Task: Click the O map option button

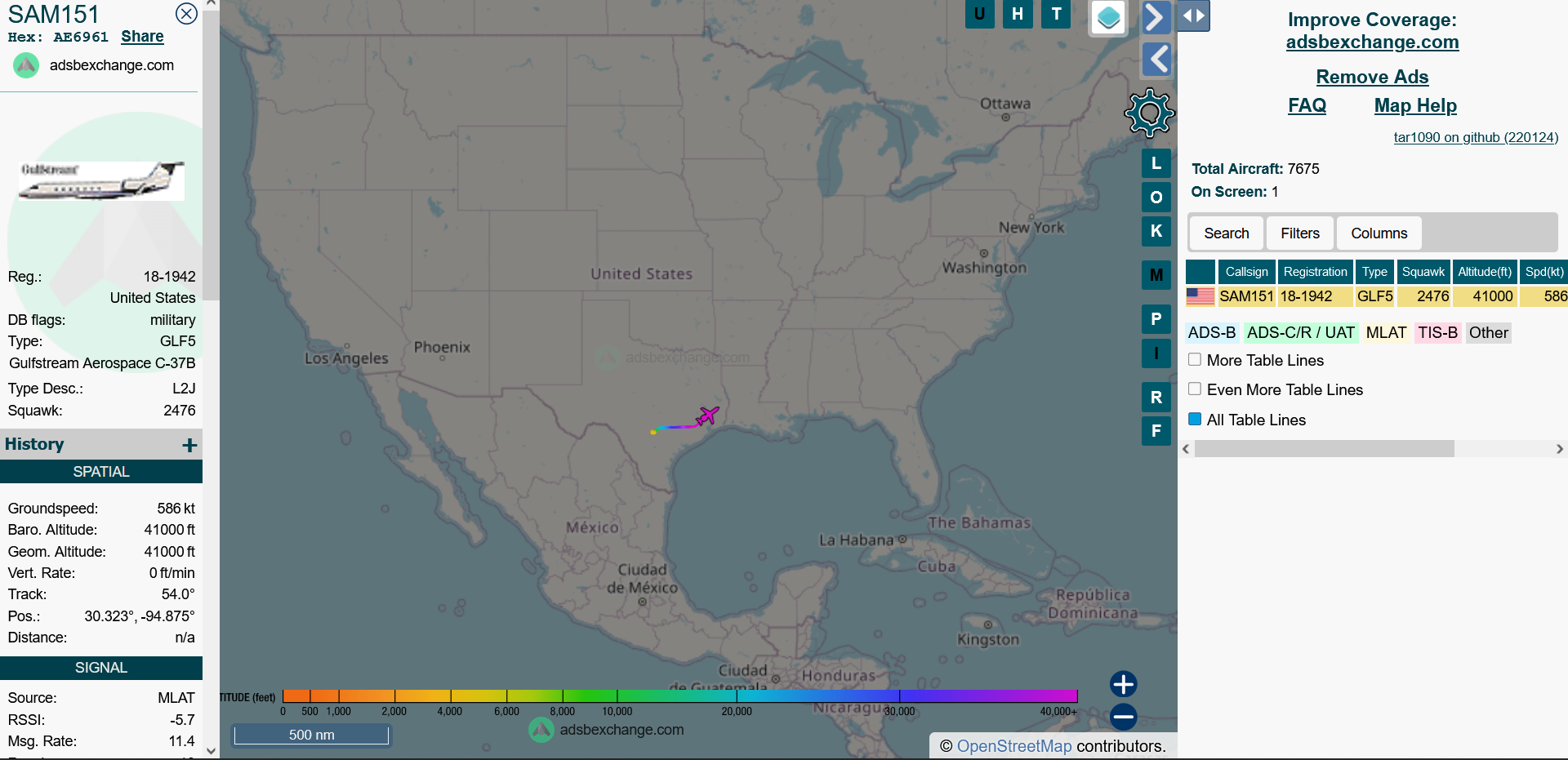Action: (x=1156, y=198)
